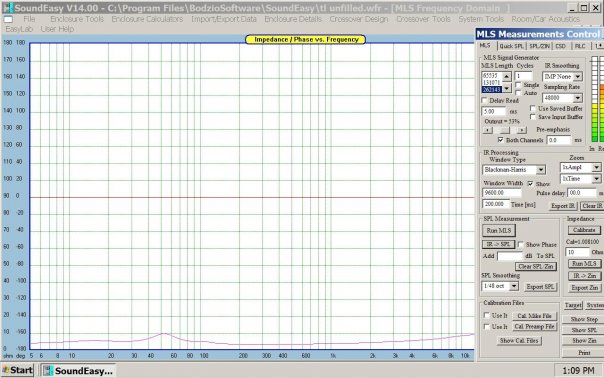604x378 pixels.
Task: Click the Export IR button
Action: [563, 206]
